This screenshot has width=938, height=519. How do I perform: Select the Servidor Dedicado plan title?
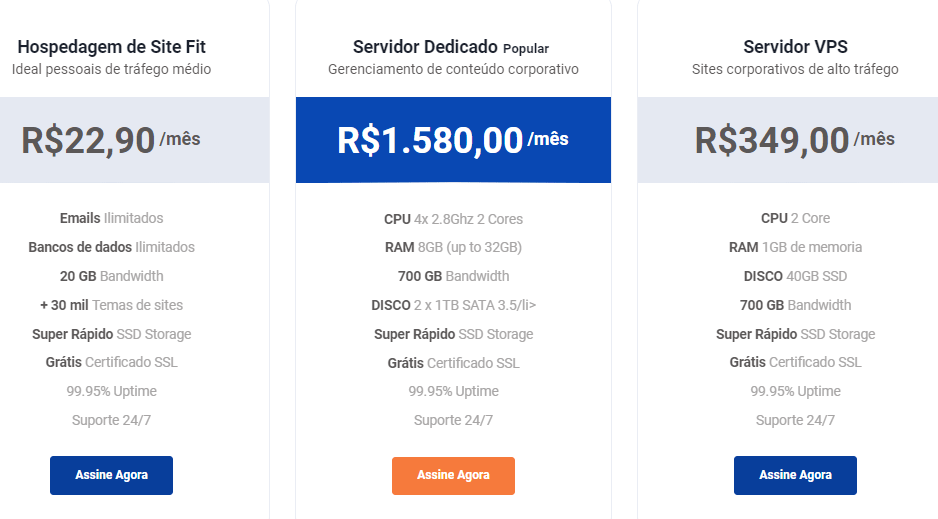(x=425, y=47)
